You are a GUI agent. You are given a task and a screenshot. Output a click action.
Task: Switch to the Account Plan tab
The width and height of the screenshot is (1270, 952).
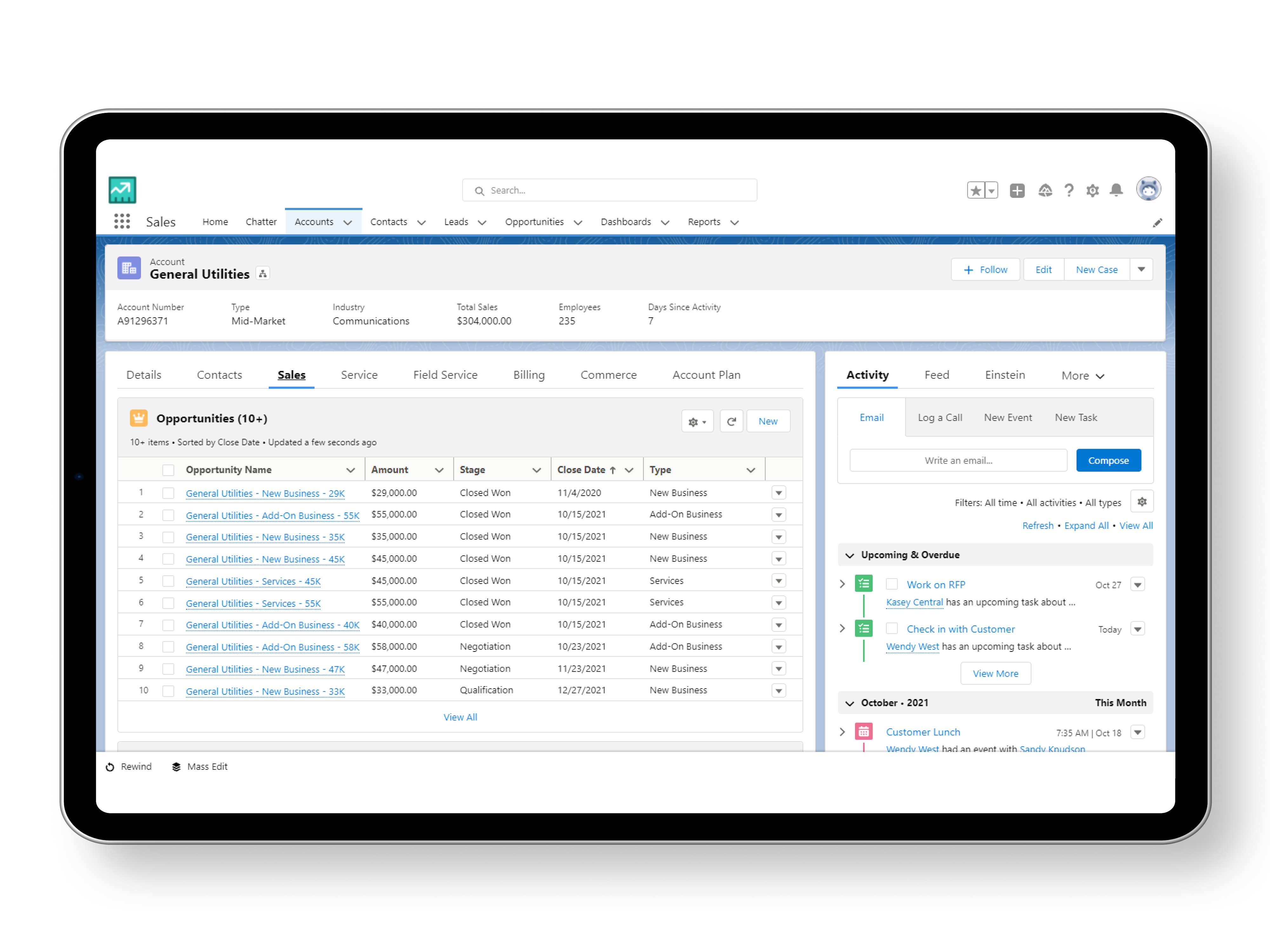coord(706,375)
